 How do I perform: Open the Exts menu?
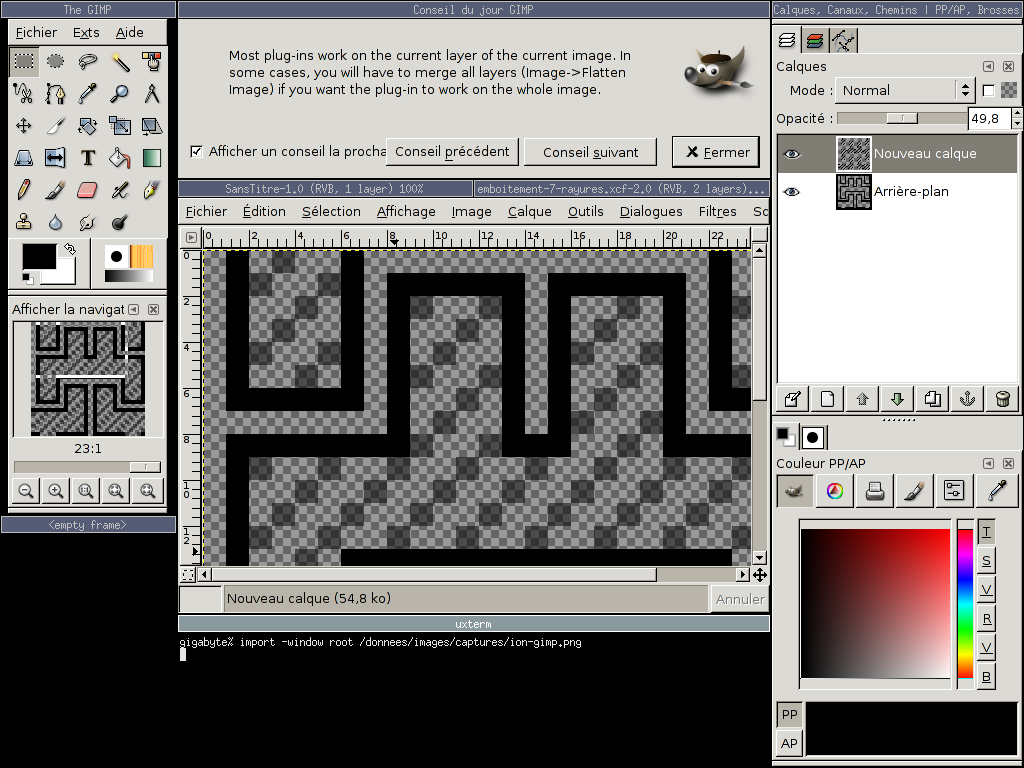click(86, 33)
